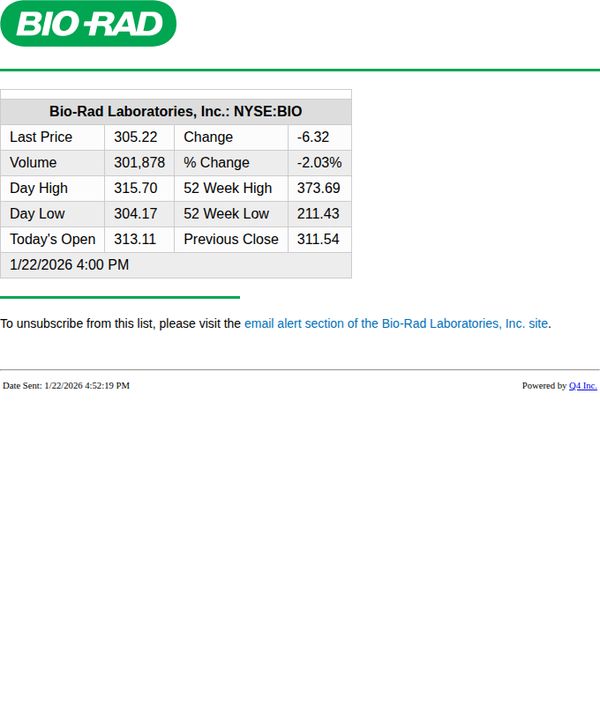Select the percent value -2.03%
The image size is (600, 705).
[x=319, y=162]
